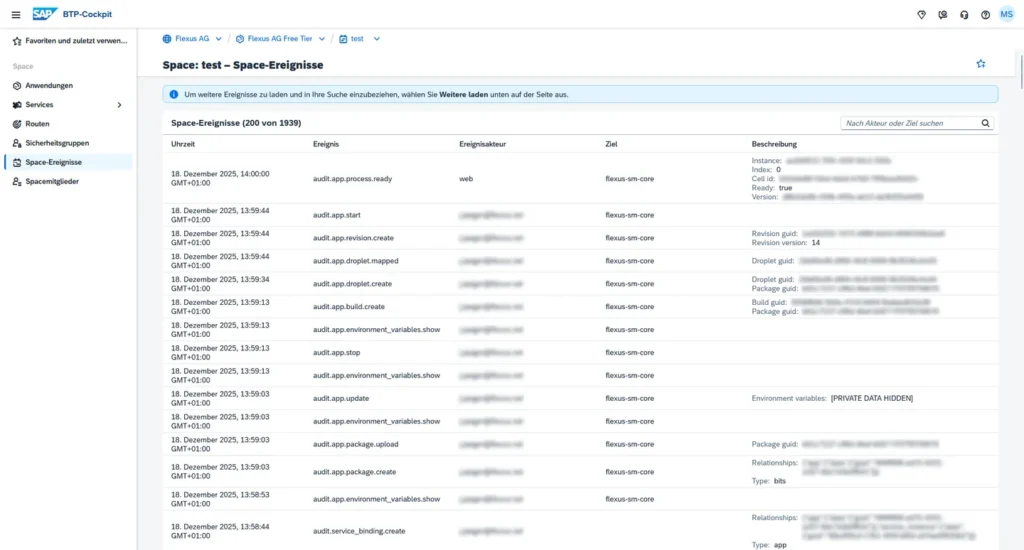Open the MS user avatar menu
This screenshot has height=550, width=1024.
point(1006,14)
